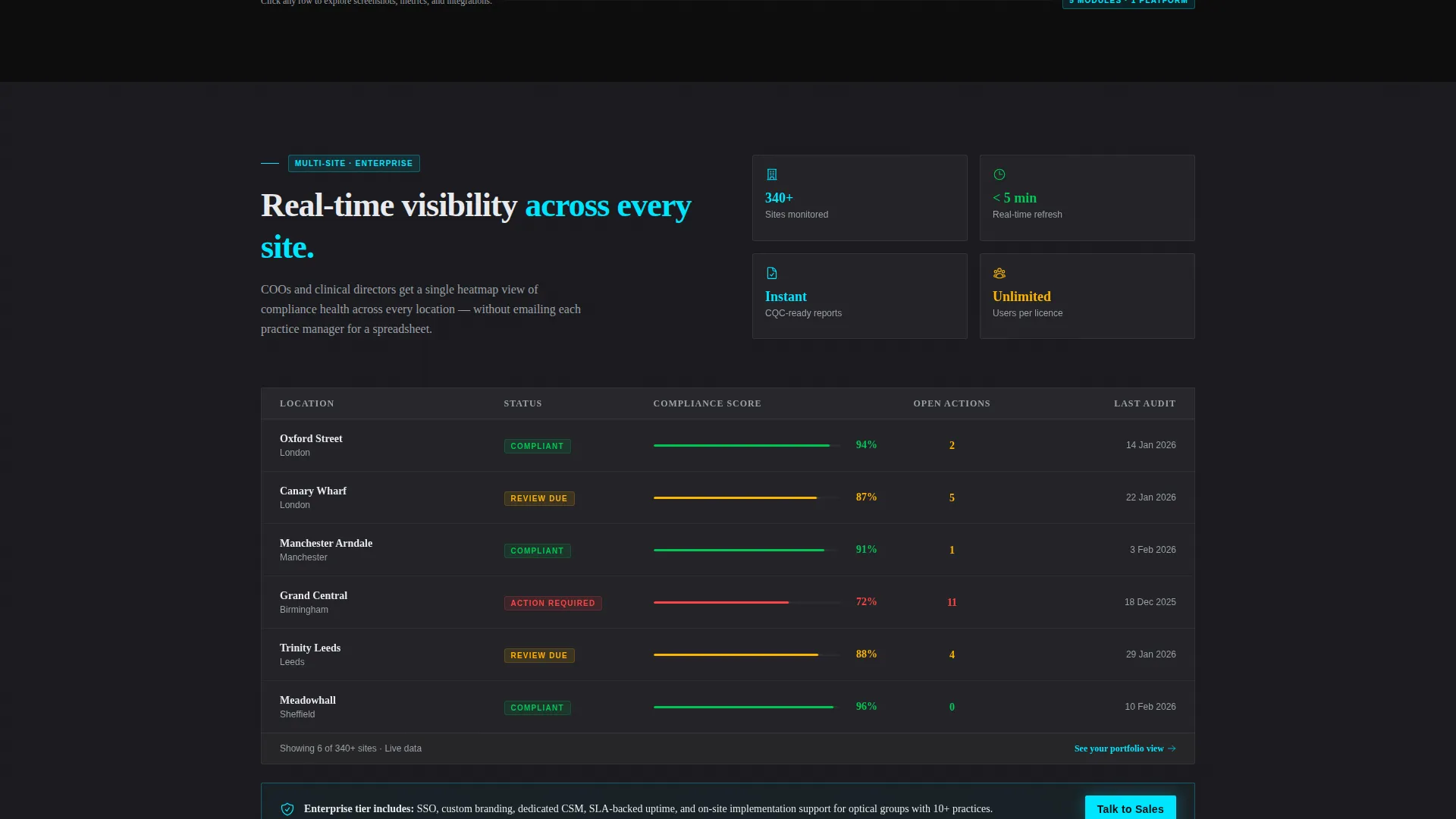Viewport: 1456px width, 819px height.
Task: Click the REVIEW DUE badge for Canary Wharf
Action: [x=539, y=498]
